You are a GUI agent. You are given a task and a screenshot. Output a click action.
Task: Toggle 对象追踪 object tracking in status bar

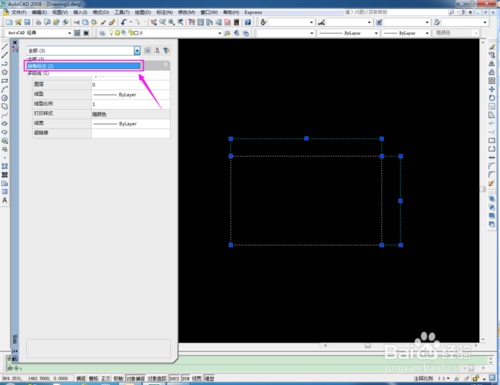coord(157,378)
